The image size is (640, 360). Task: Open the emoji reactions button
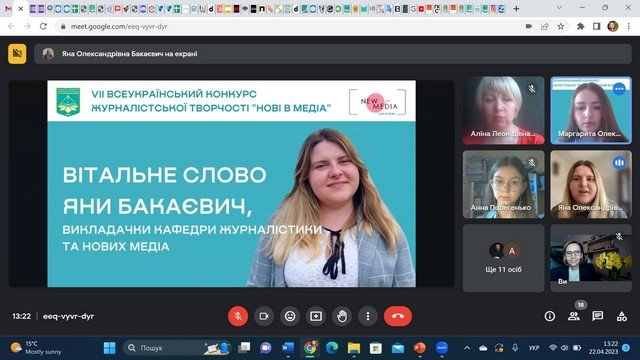[290, 316]
